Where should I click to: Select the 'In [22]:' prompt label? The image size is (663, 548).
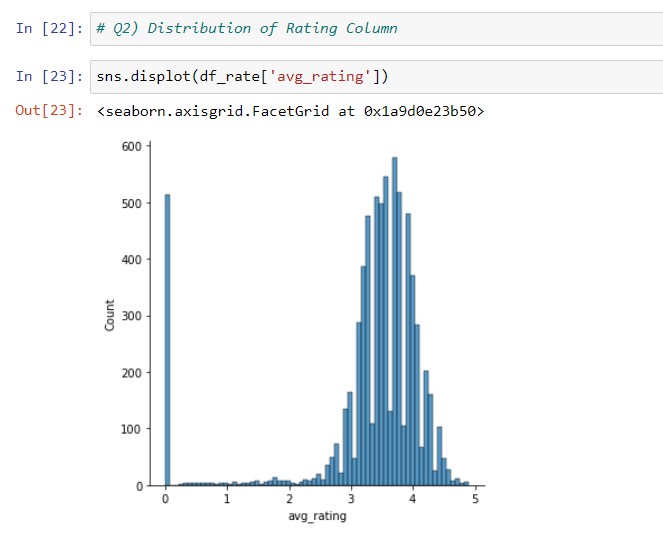[49, 29]
